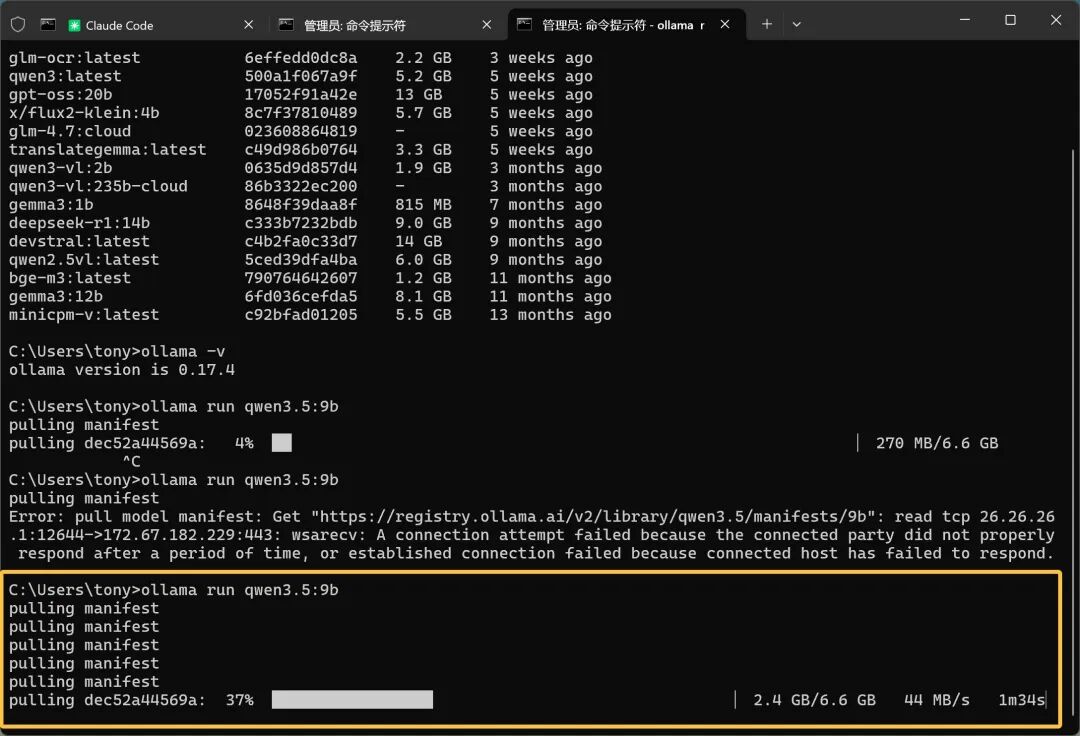Click the ollama -v command line
The height and width of the screenshot is (736, 1080).
(117, 352)
